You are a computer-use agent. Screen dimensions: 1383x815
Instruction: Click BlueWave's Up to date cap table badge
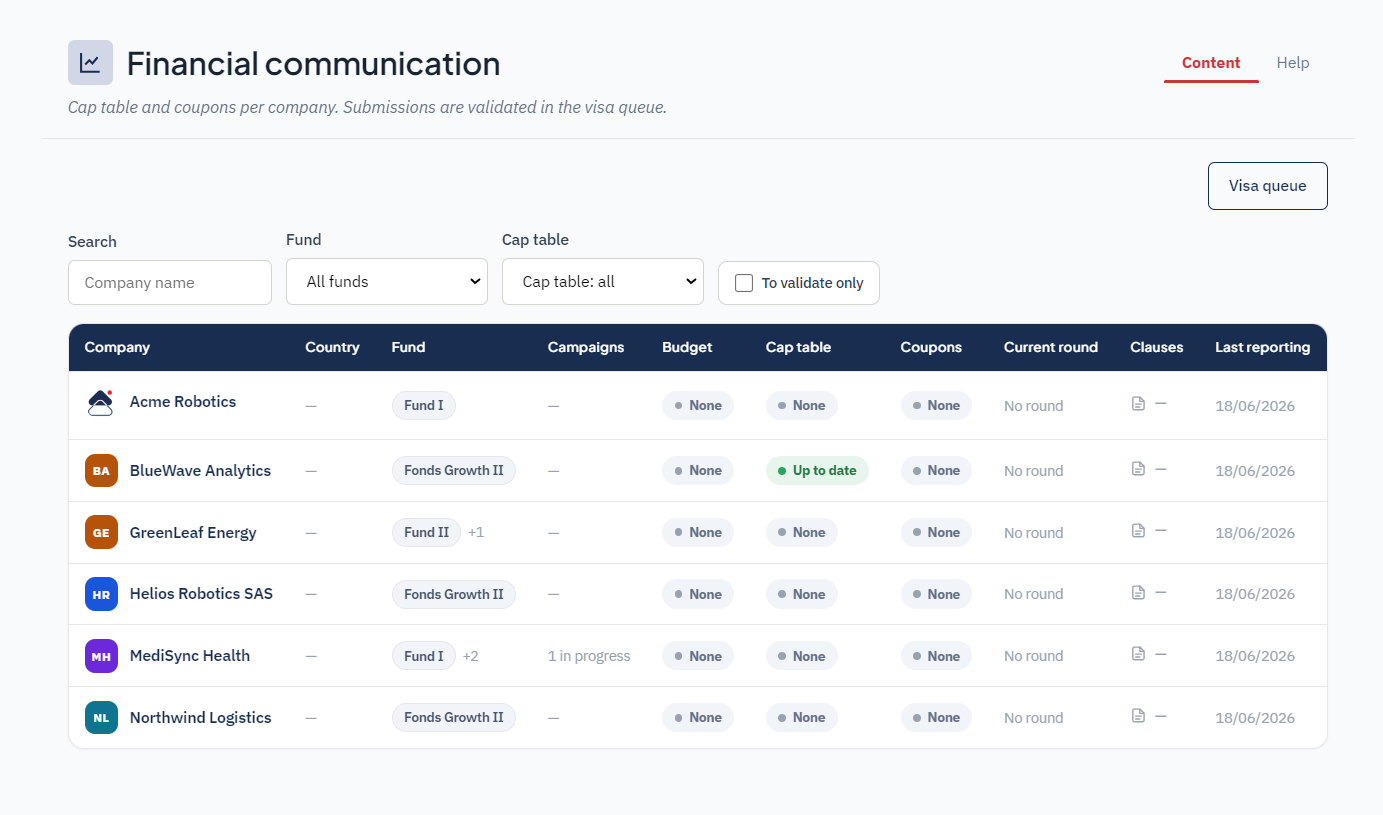[817, 471]
